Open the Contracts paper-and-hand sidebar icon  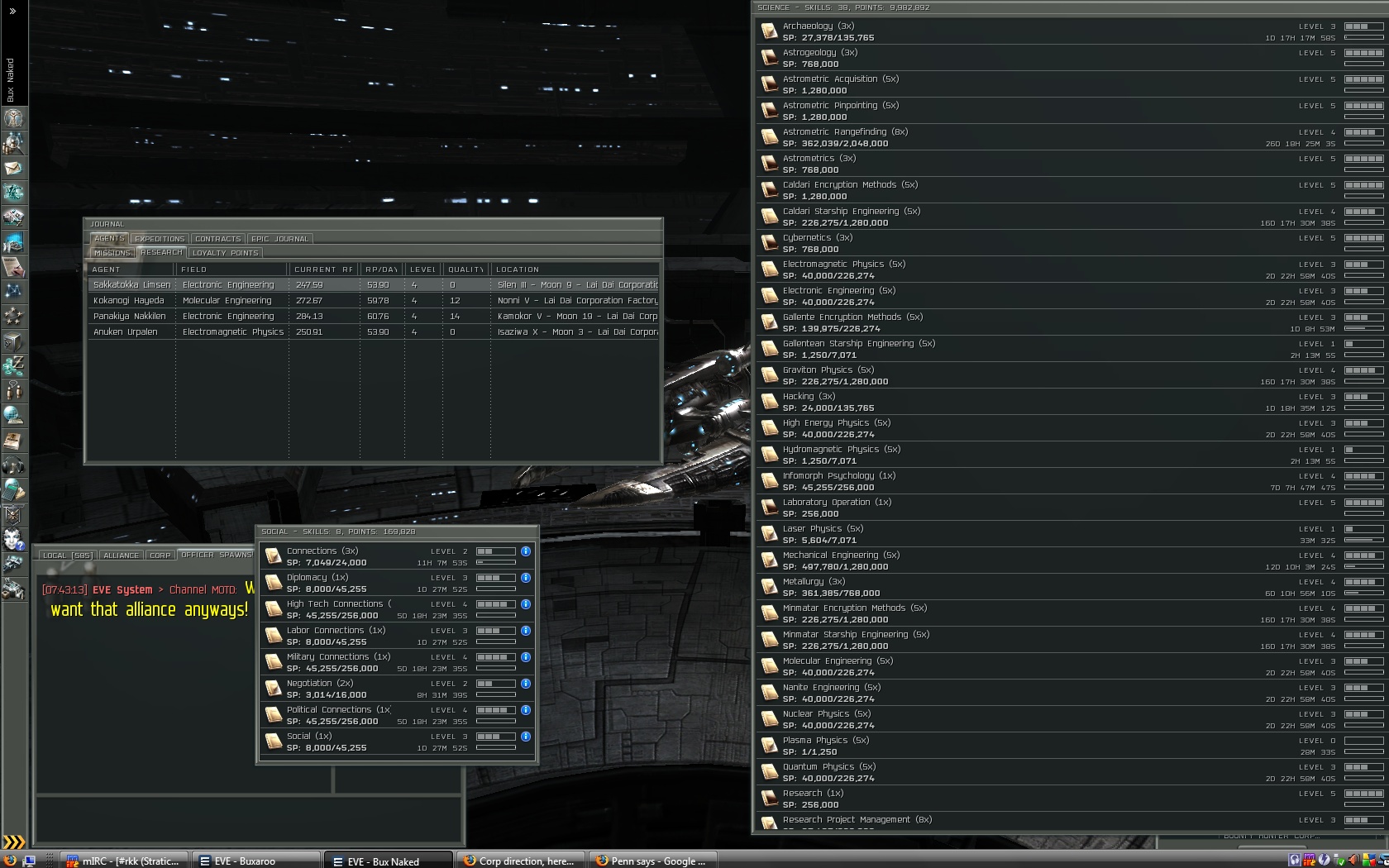(14, 267)
